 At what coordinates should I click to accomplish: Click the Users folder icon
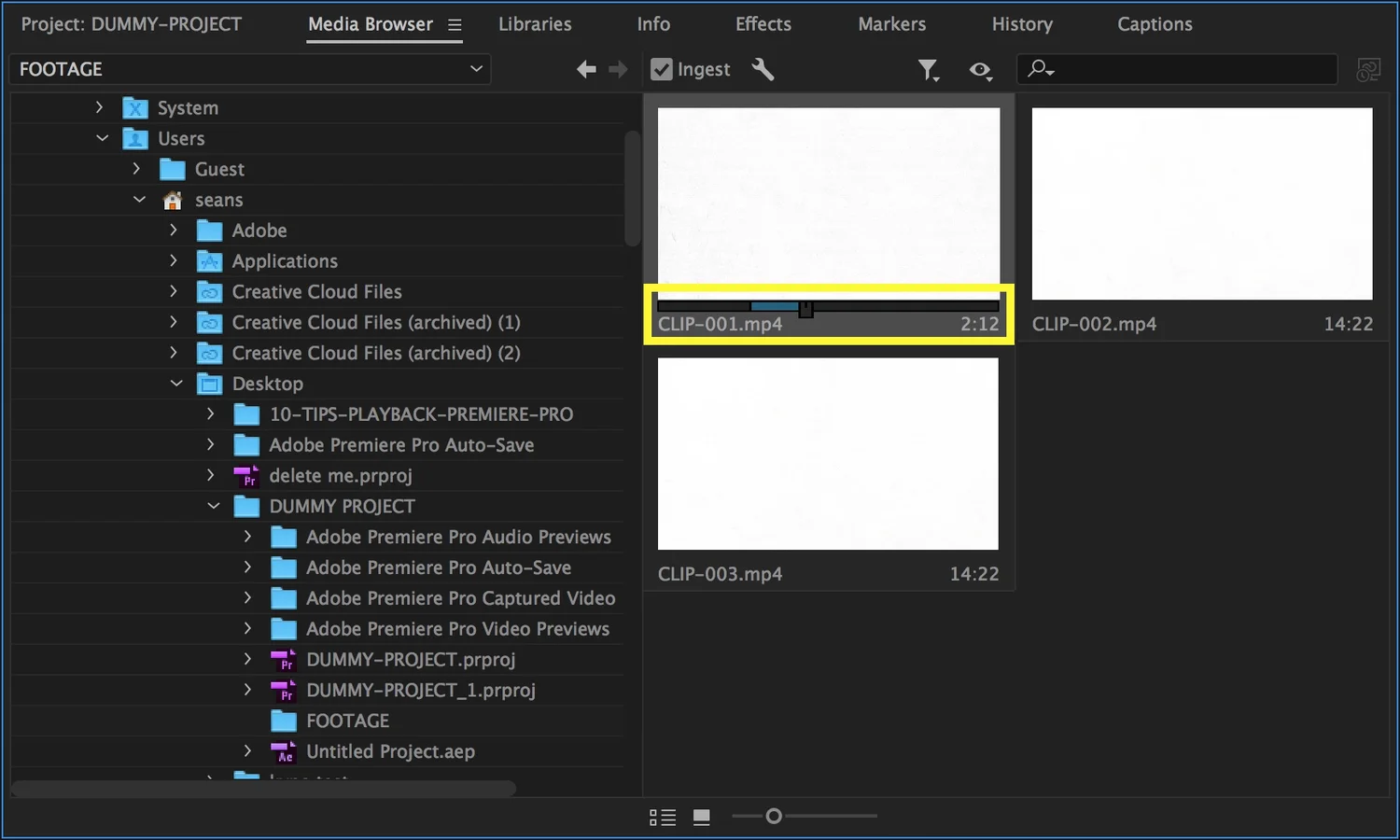click(135, 139)
